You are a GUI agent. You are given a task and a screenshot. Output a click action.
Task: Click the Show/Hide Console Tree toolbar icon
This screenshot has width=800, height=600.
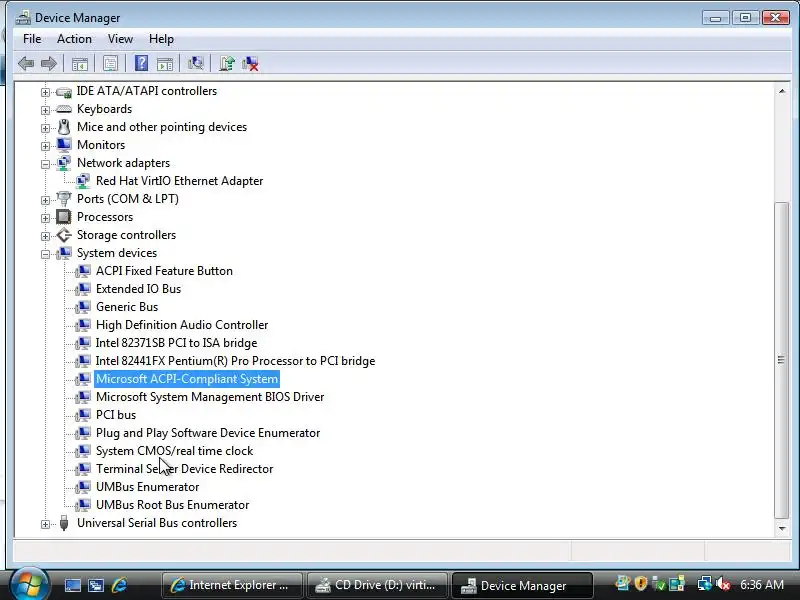80,64
